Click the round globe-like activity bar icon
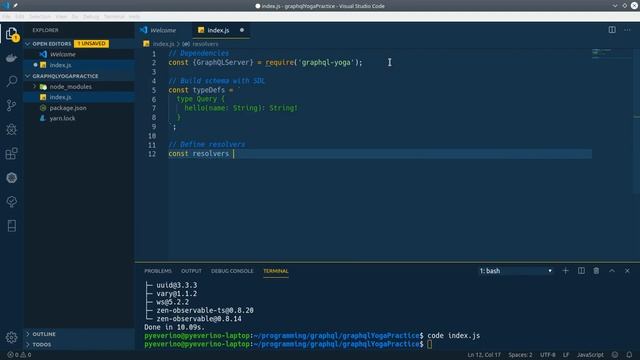This screenshot has height=360, width=640. (11, 178)
